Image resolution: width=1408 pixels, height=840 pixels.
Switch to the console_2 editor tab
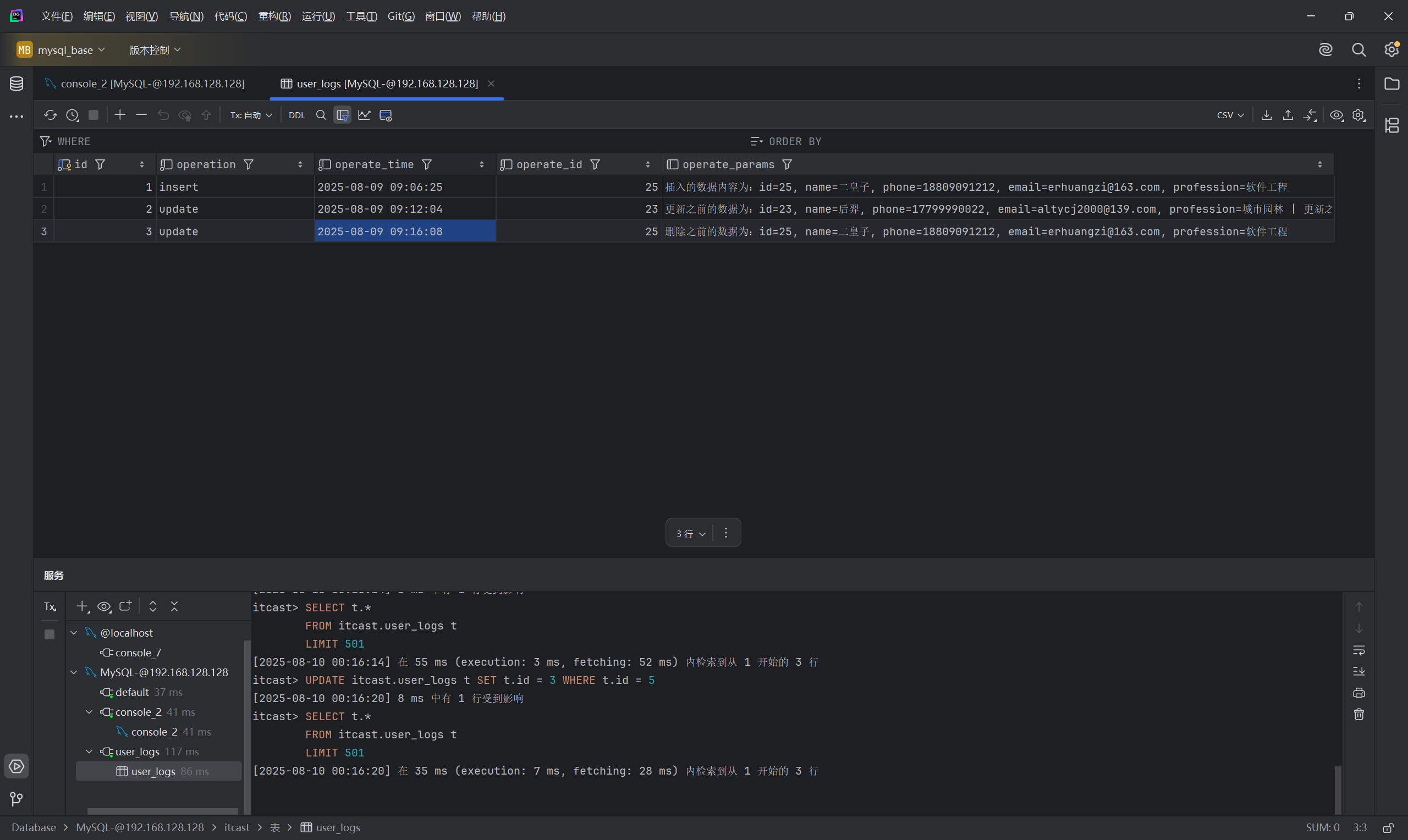coord(152,84)
